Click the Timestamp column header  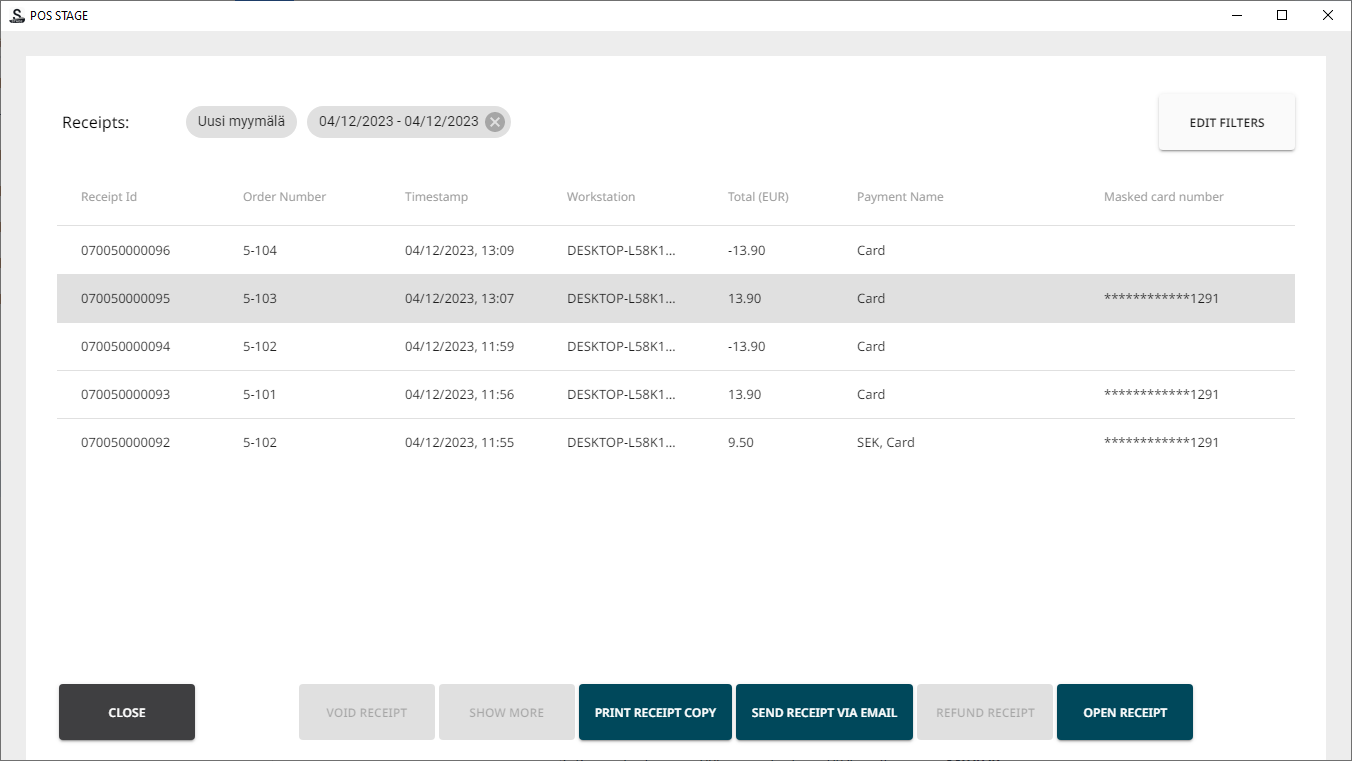point(436,197)
